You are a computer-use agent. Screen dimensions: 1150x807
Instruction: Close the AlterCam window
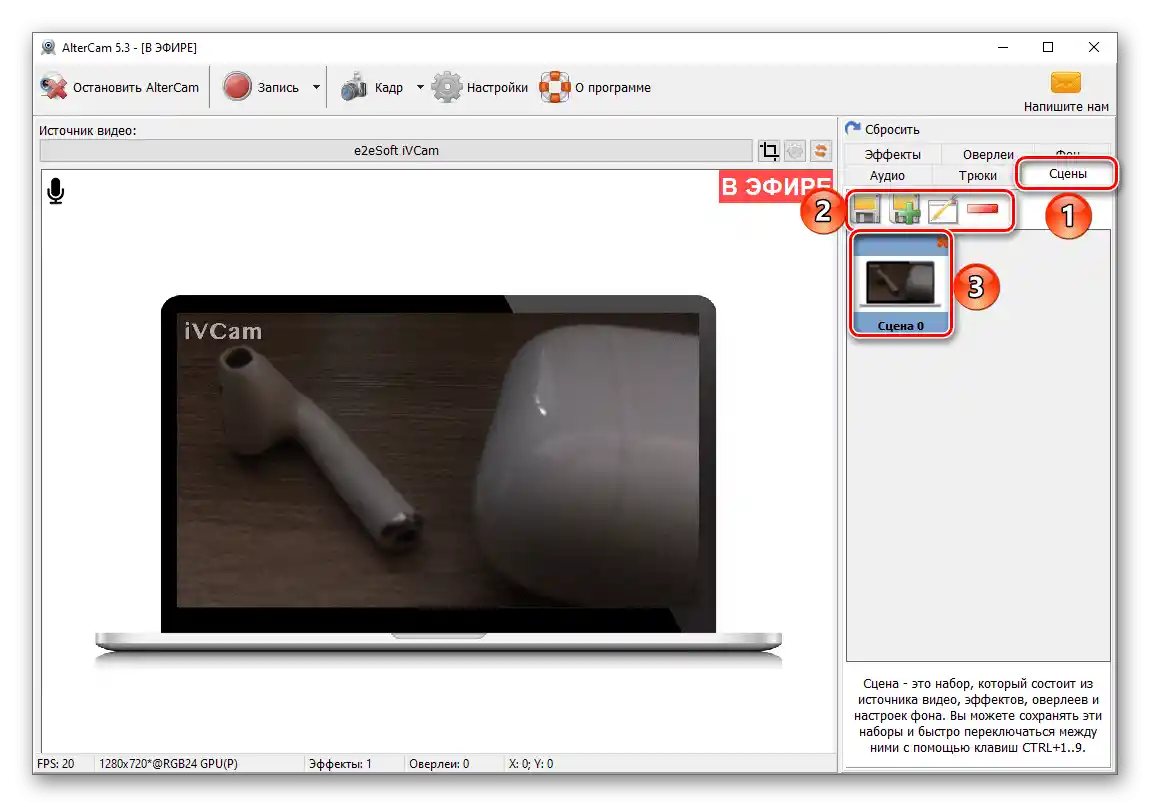[x=1094, y=47]
